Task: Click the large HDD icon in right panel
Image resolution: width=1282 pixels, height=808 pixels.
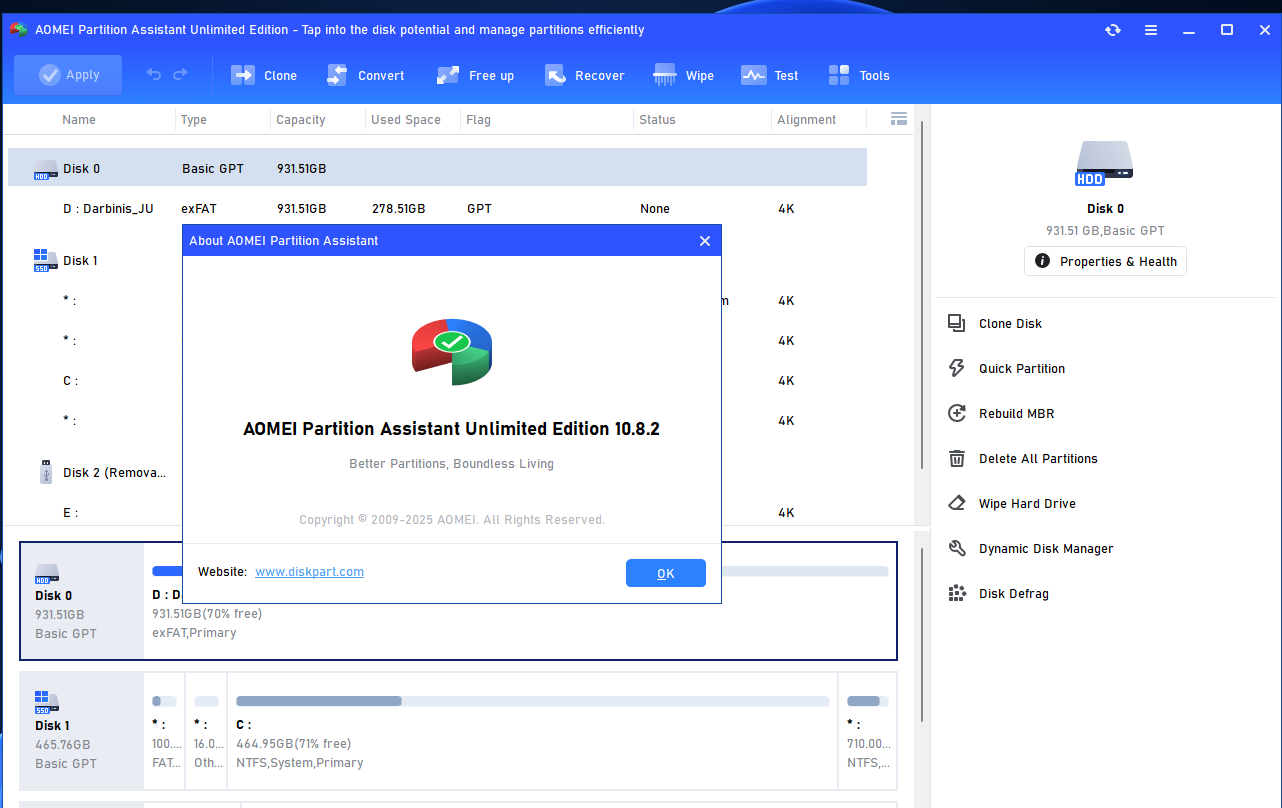Action: tap(1105, 164)
